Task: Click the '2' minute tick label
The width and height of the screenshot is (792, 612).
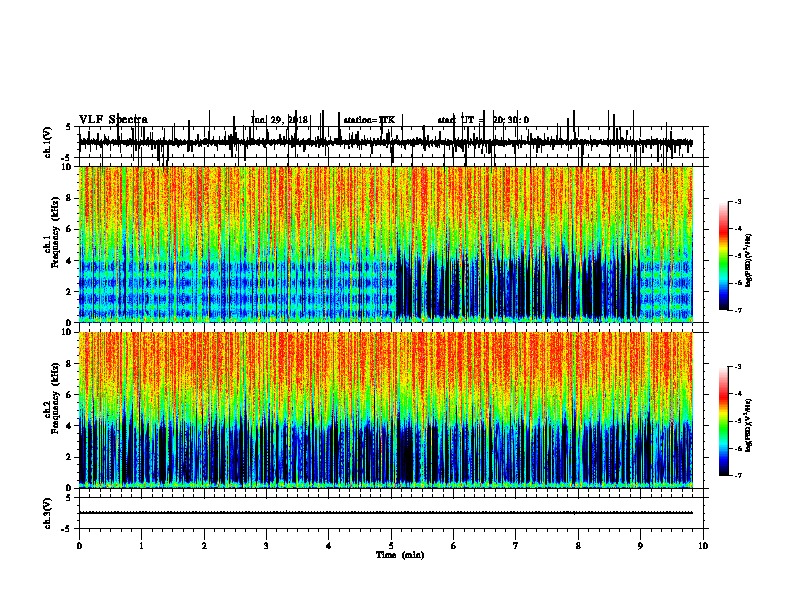Action: click(204, 546)
